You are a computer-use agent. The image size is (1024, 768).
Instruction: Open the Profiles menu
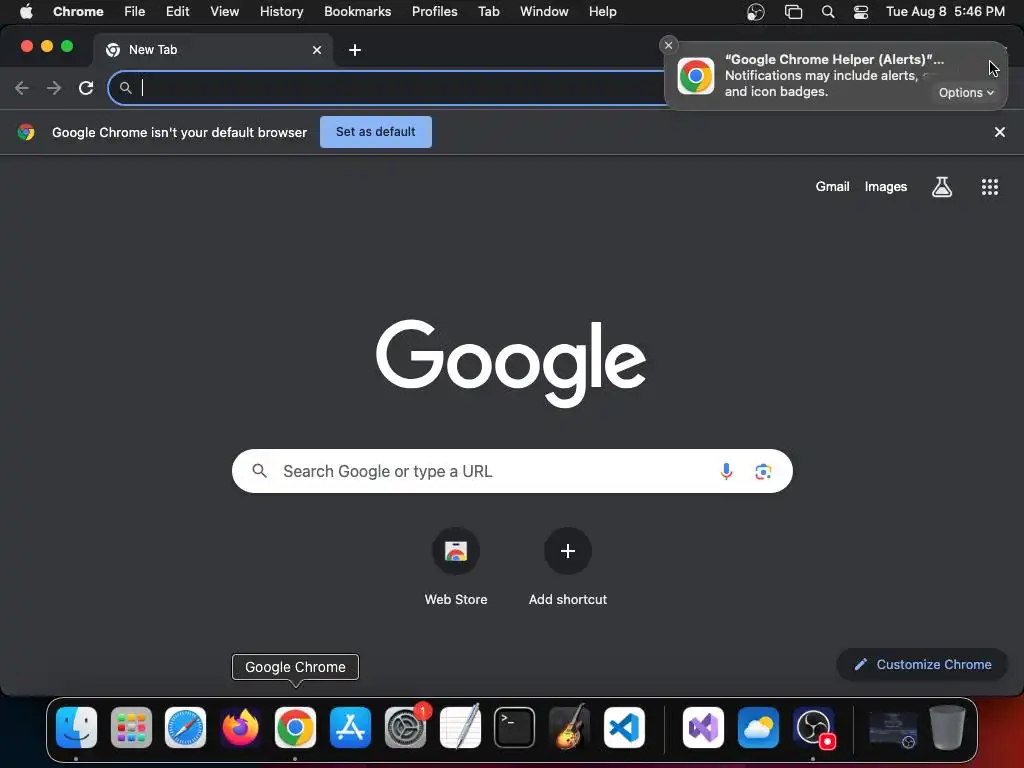pos(434,11)
